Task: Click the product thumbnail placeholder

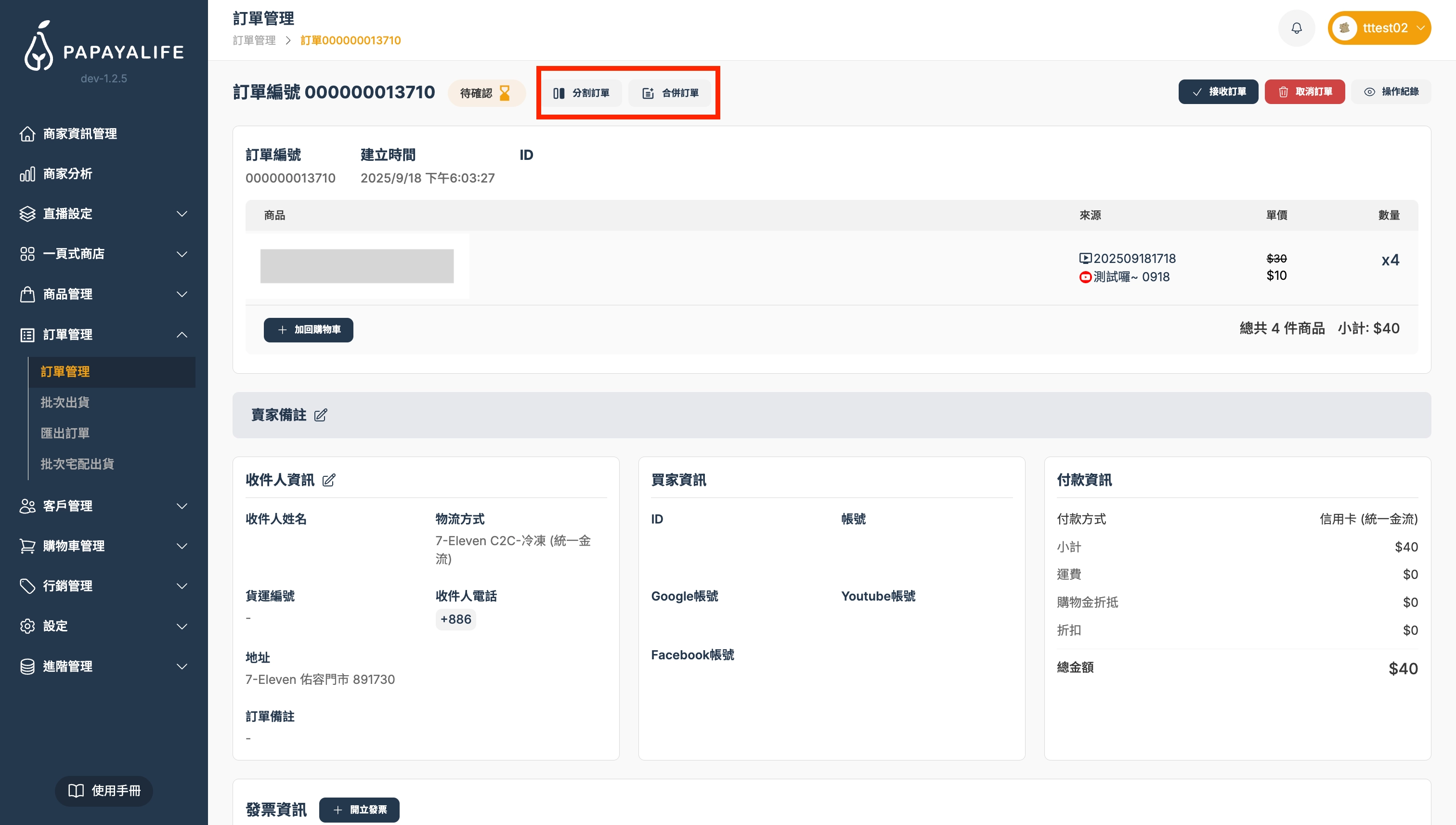Action: click(357, 266)
